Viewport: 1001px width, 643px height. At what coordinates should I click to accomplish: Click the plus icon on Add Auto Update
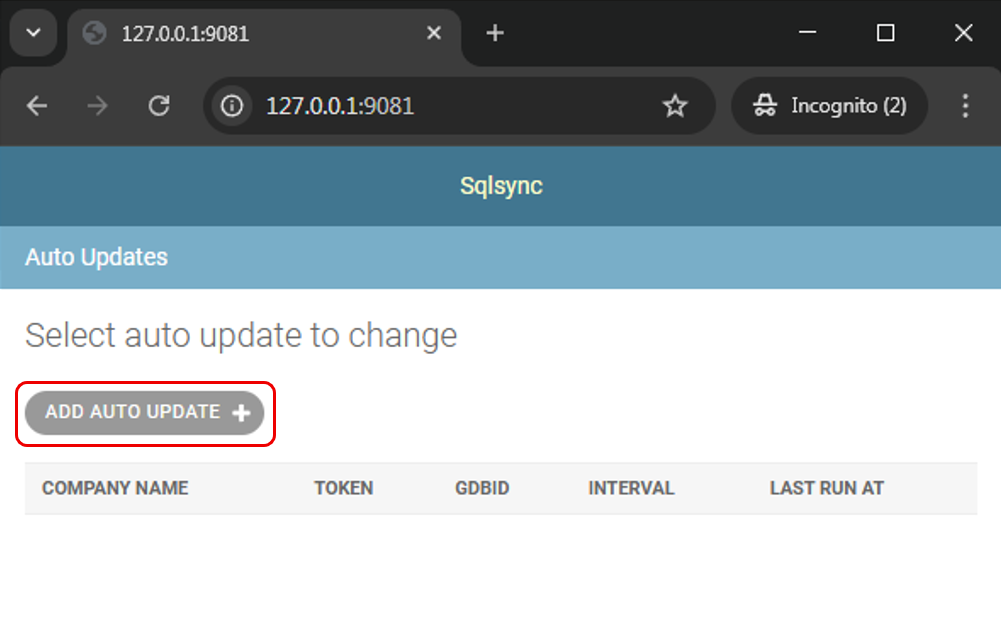(x=240, y=412)
